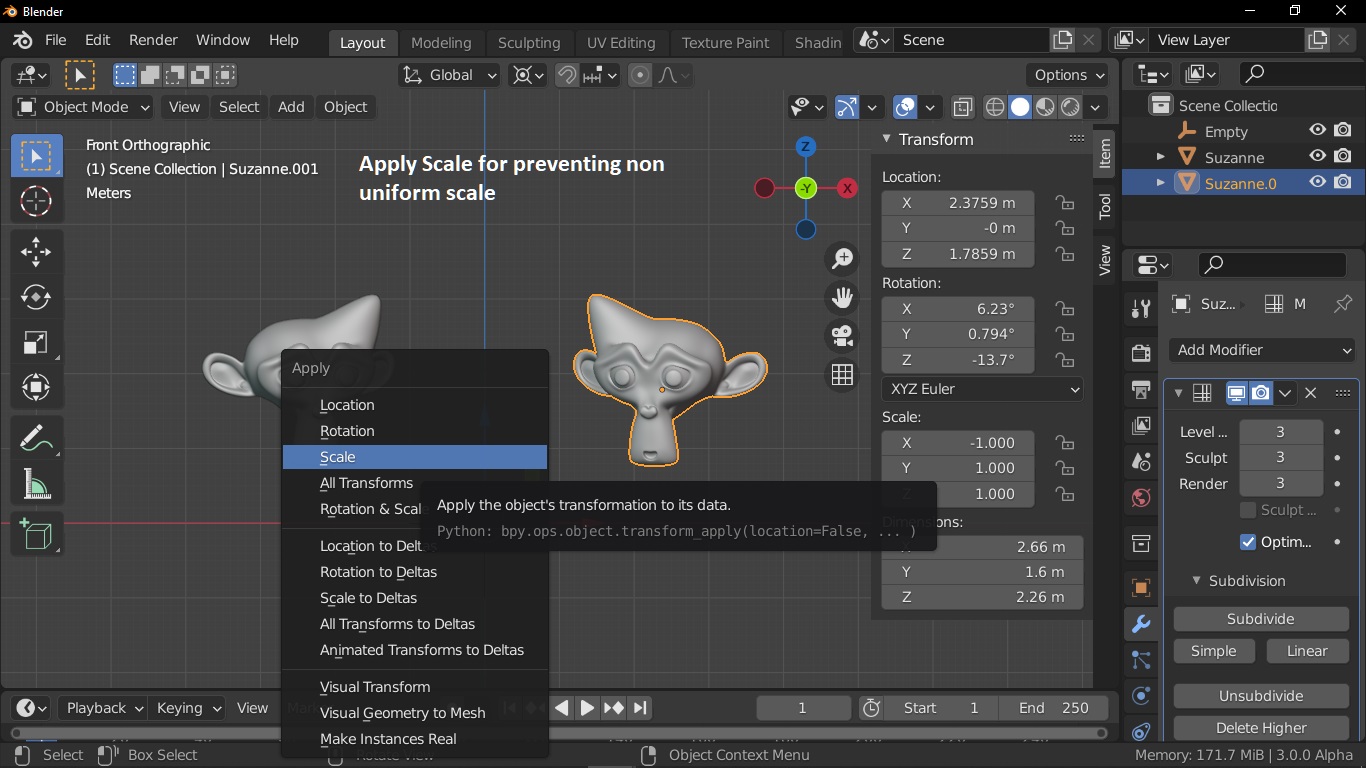Click the Subdivide button

point(1260,619)
